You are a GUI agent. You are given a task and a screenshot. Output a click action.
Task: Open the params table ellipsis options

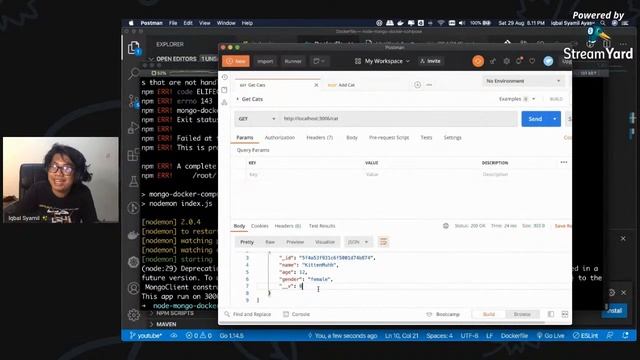point(564,162)
